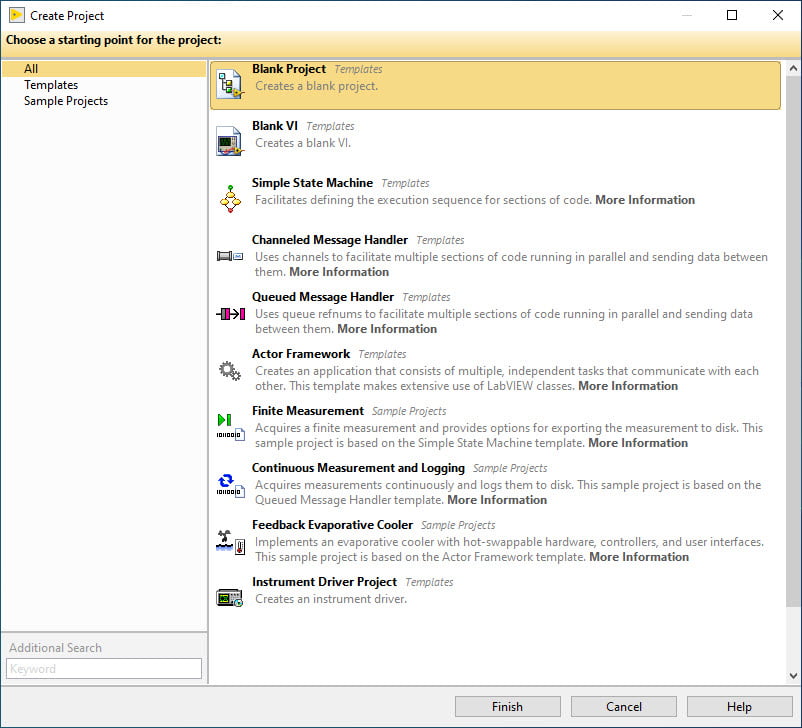This screenshot has height=728, width=802.
Task: Open More Information for Actor Framework
Action: tap(628, 386)
